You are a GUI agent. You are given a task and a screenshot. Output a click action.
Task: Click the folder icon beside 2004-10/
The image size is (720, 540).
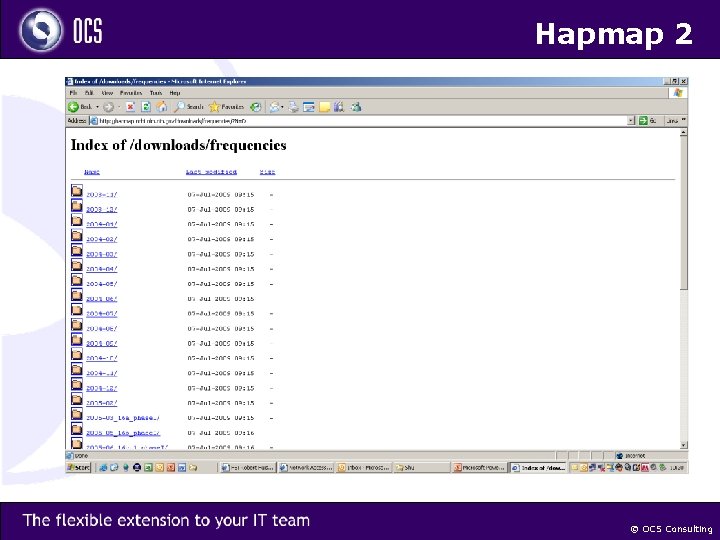(x=77, y=354)
